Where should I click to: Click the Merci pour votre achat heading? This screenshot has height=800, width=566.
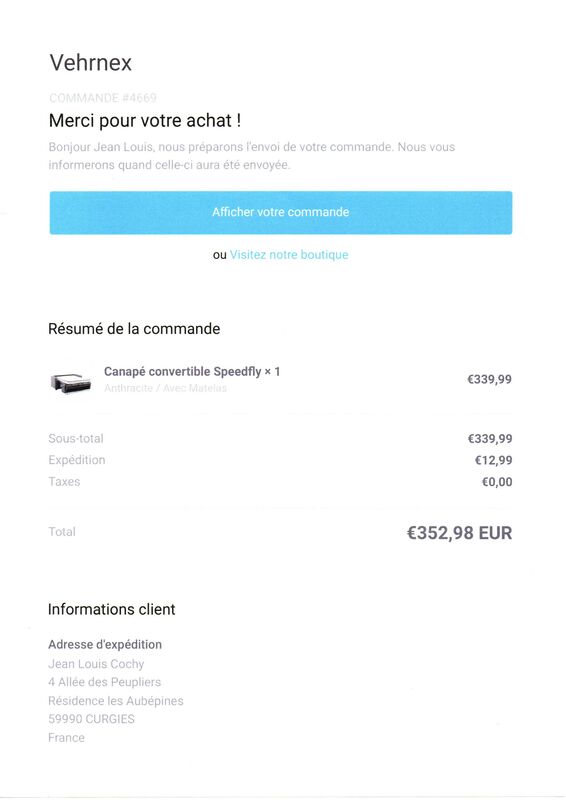145,120
